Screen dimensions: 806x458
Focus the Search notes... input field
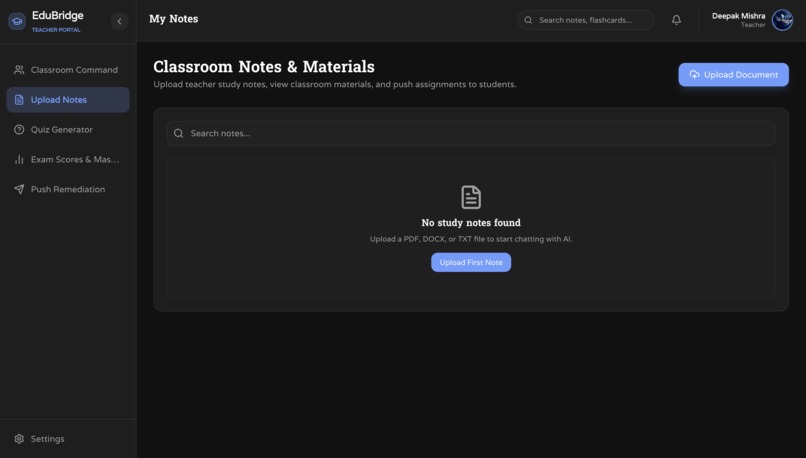point(471,133)
